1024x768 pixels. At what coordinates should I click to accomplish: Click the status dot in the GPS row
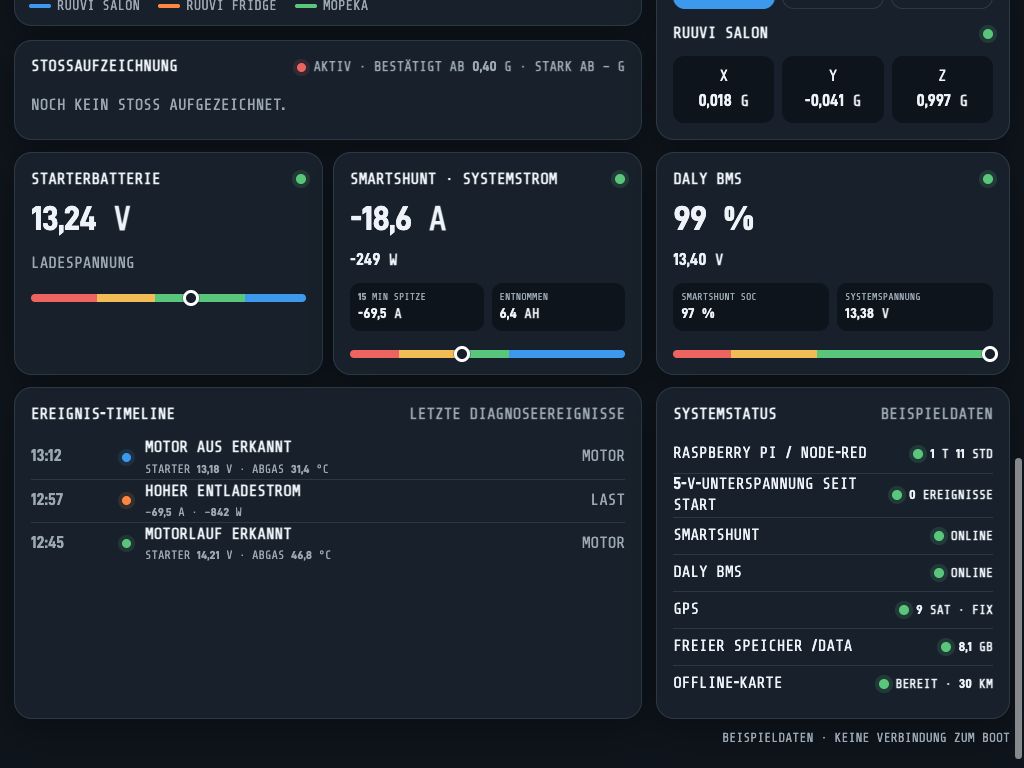point(904,610)
